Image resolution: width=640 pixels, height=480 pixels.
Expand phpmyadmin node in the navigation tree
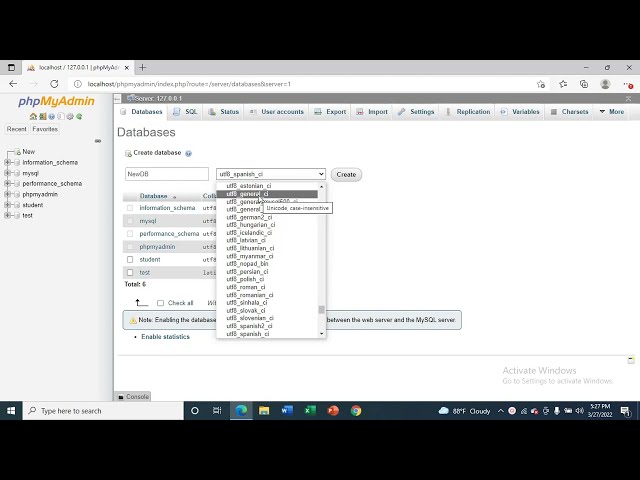click(x=7, y=194)
